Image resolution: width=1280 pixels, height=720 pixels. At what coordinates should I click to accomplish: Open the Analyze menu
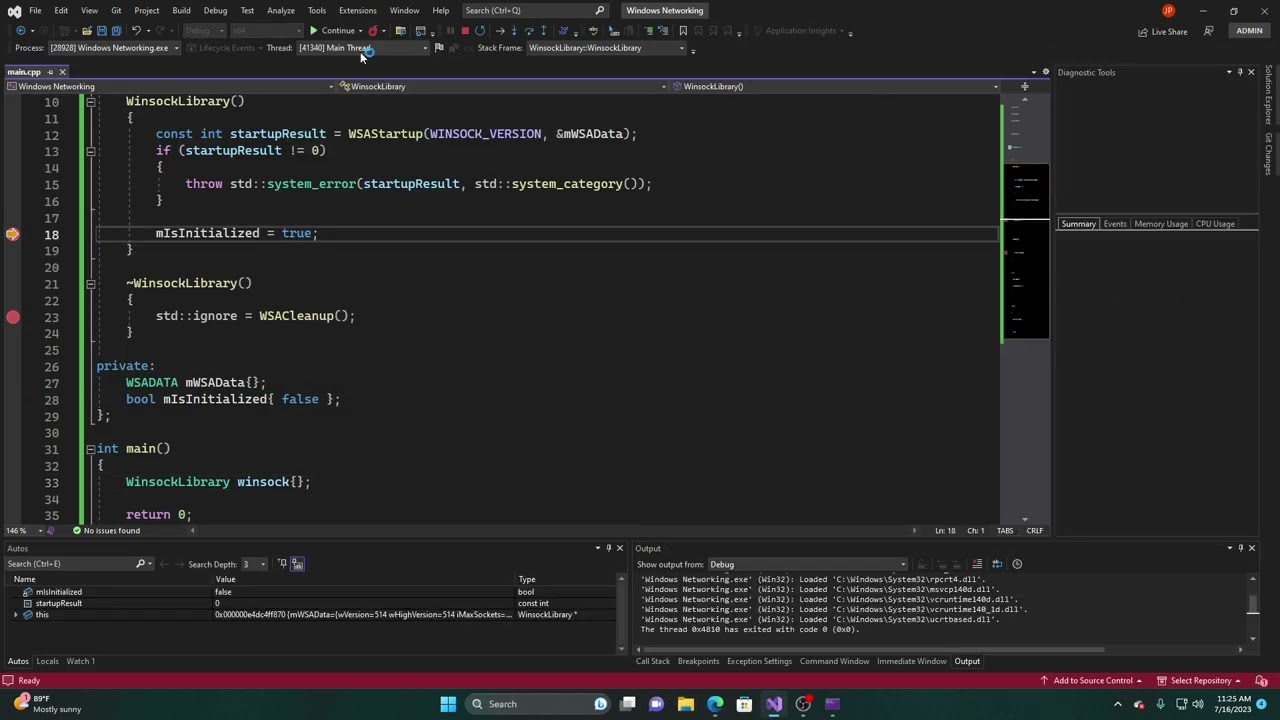[x=280, y=11]
